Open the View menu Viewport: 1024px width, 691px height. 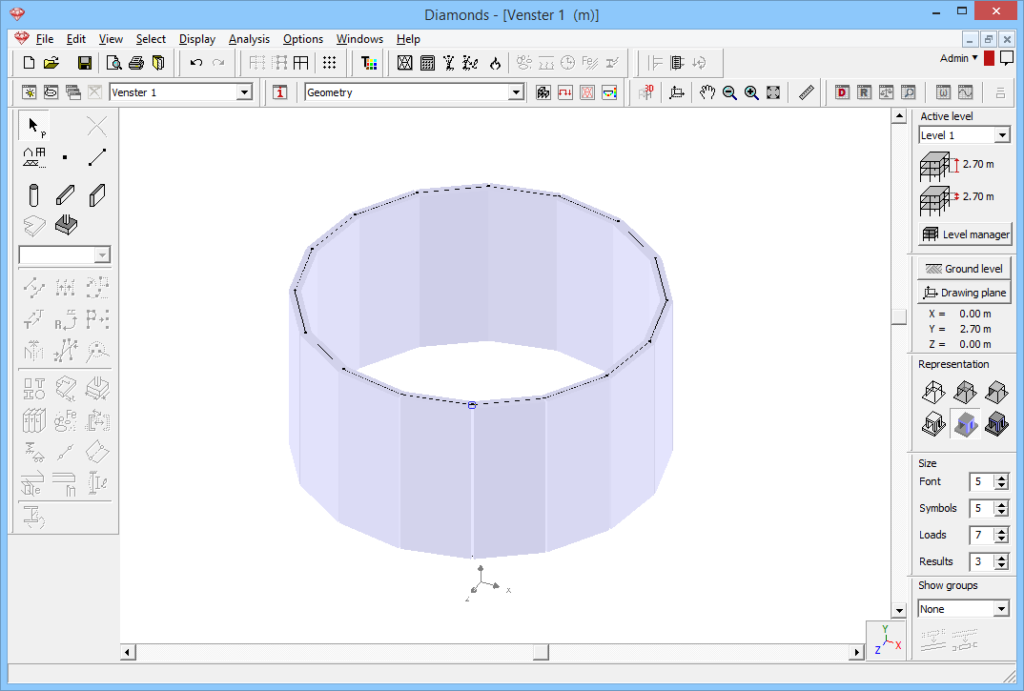coord(110,39)
